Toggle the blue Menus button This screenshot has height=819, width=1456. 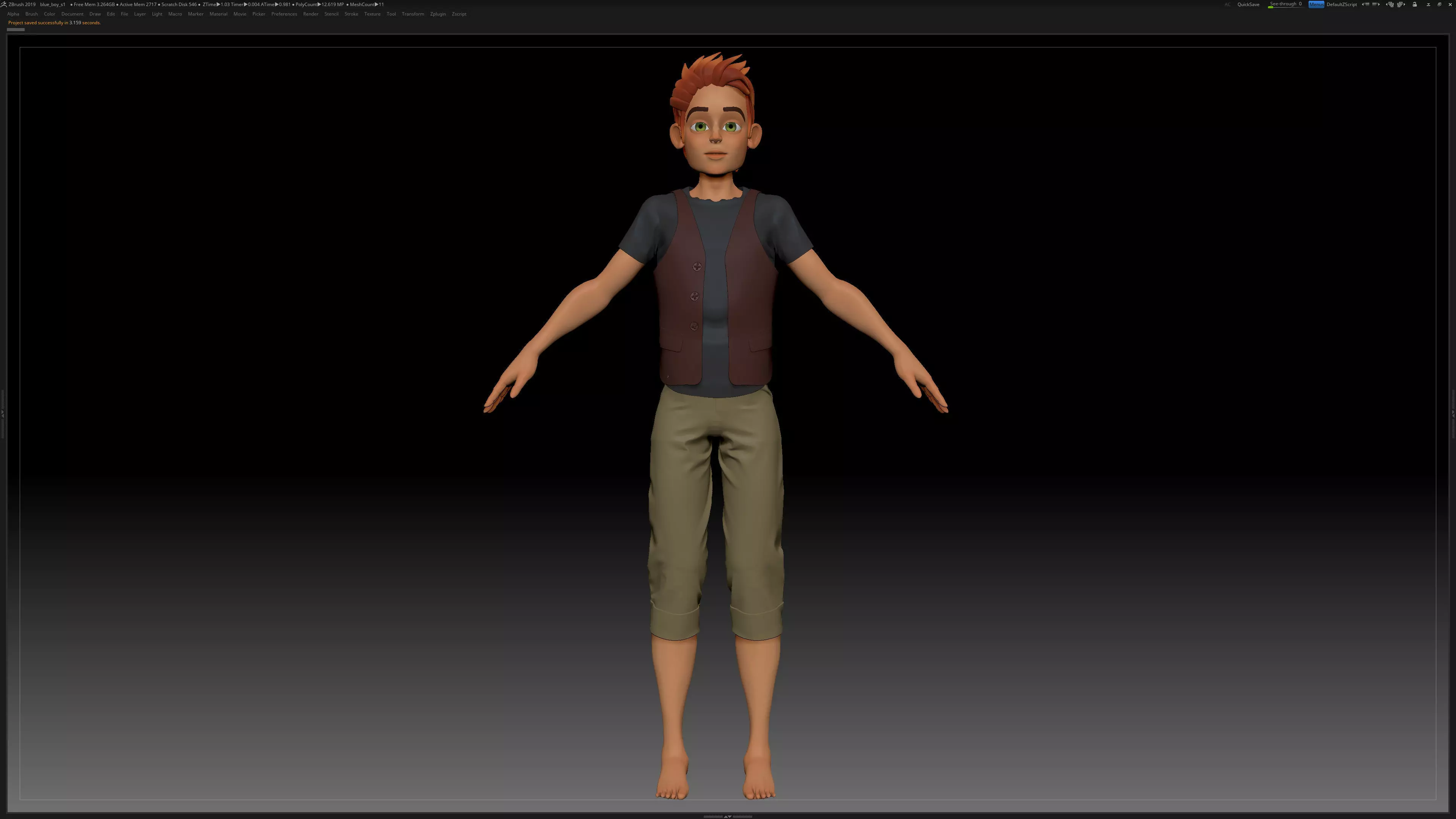(1316, 5)
